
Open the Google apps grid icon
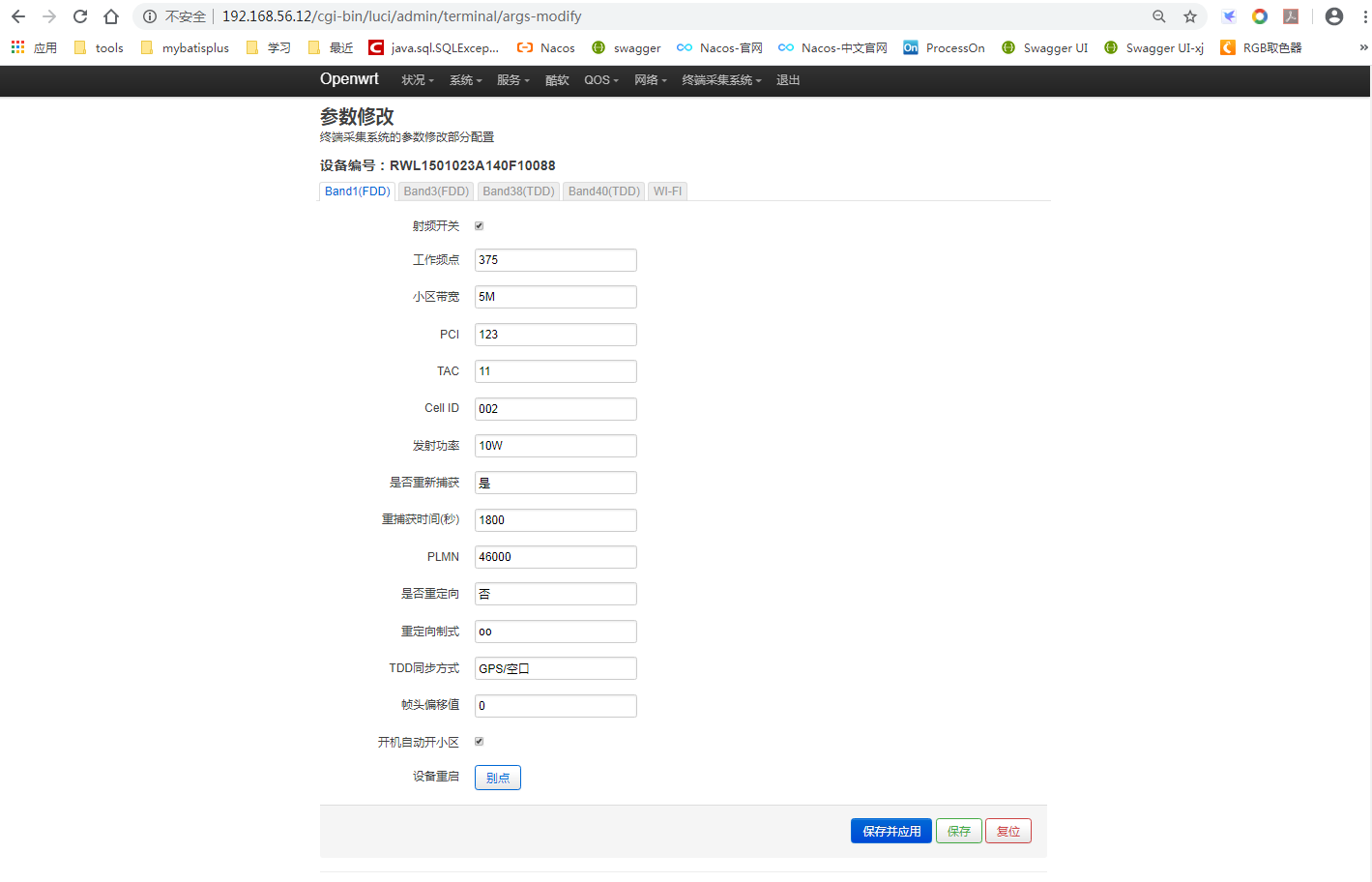point(16,46)
